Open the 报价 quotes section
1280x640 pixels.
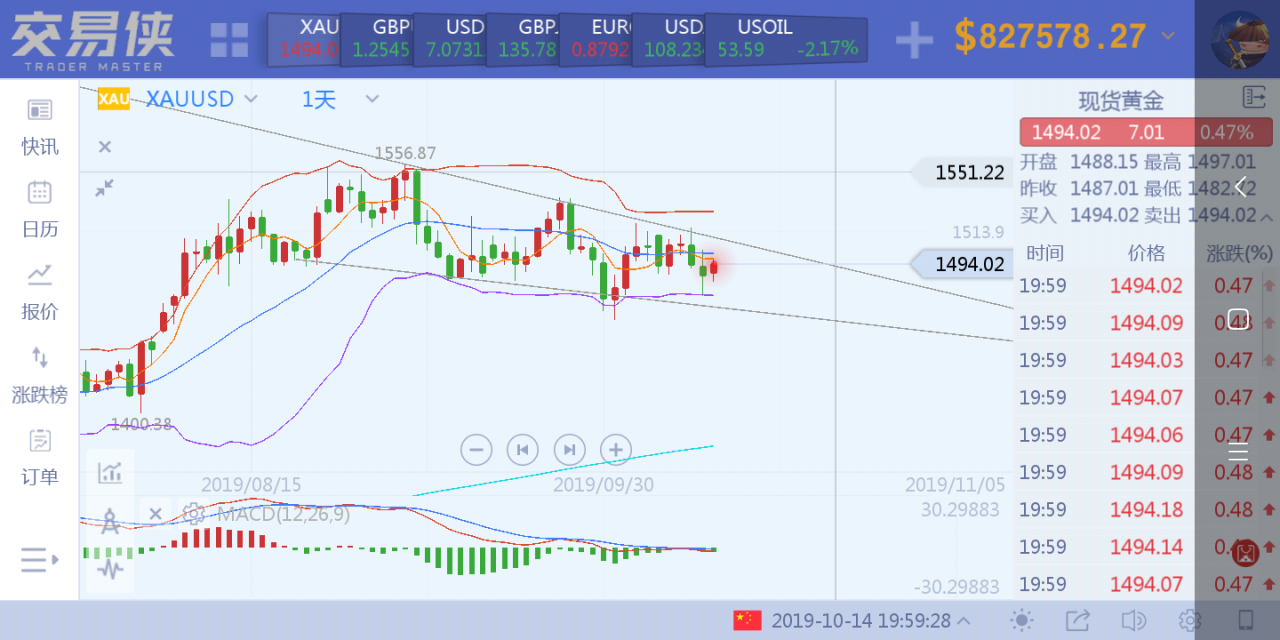(x=40, y=292)
